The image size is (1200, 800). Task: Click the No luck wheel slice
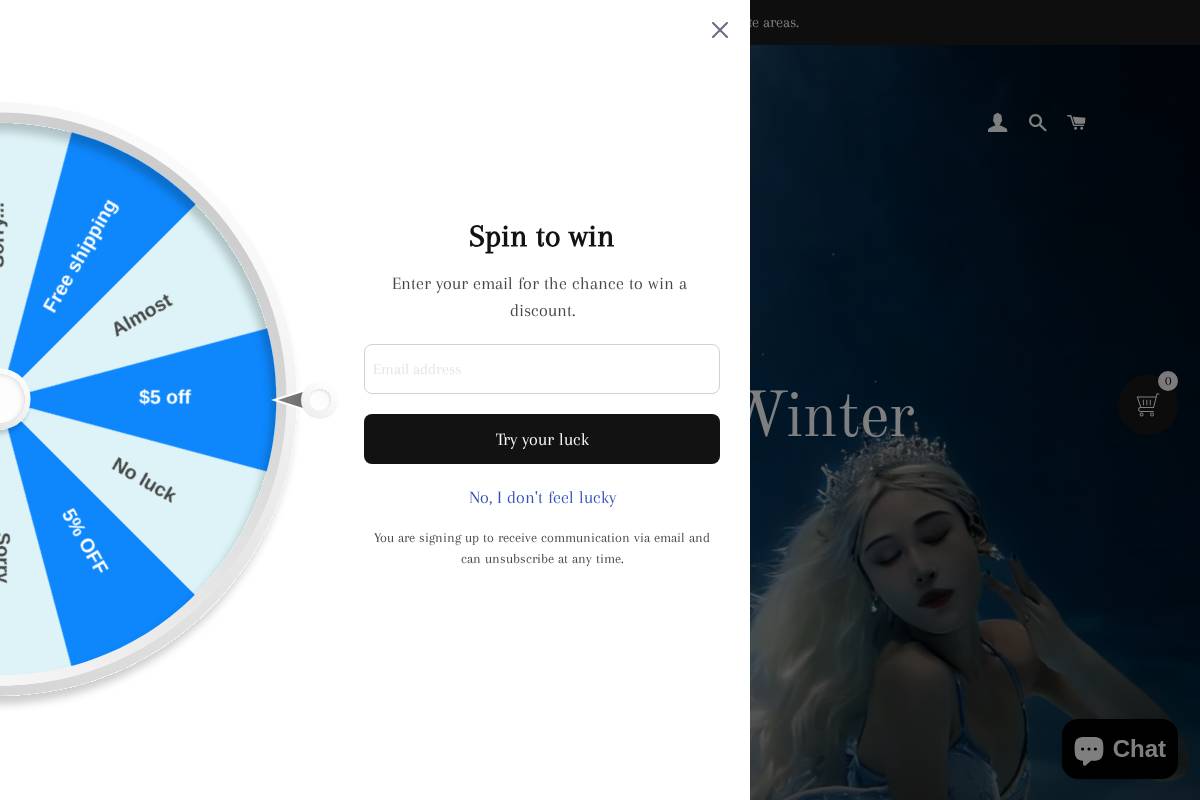click(144, 481)
